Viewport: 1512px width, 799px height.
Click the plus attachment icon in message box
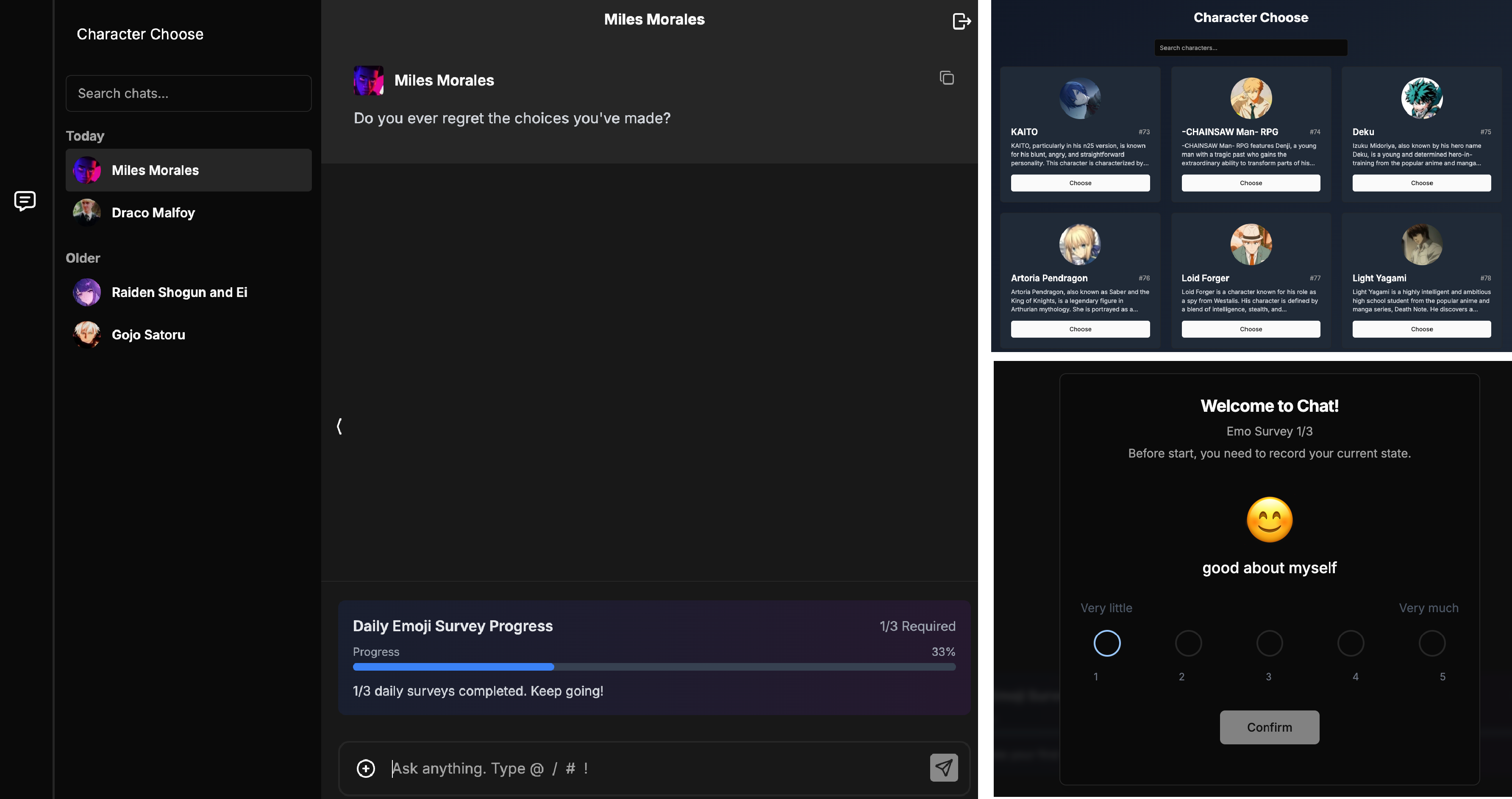coord(366,768)
